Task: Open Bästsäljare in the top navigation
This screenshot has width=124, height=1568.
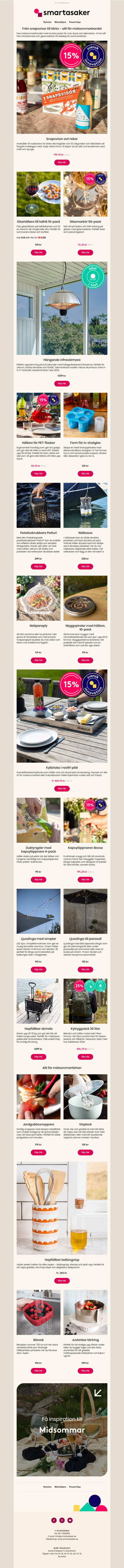Action: click(x=60, y=21)
